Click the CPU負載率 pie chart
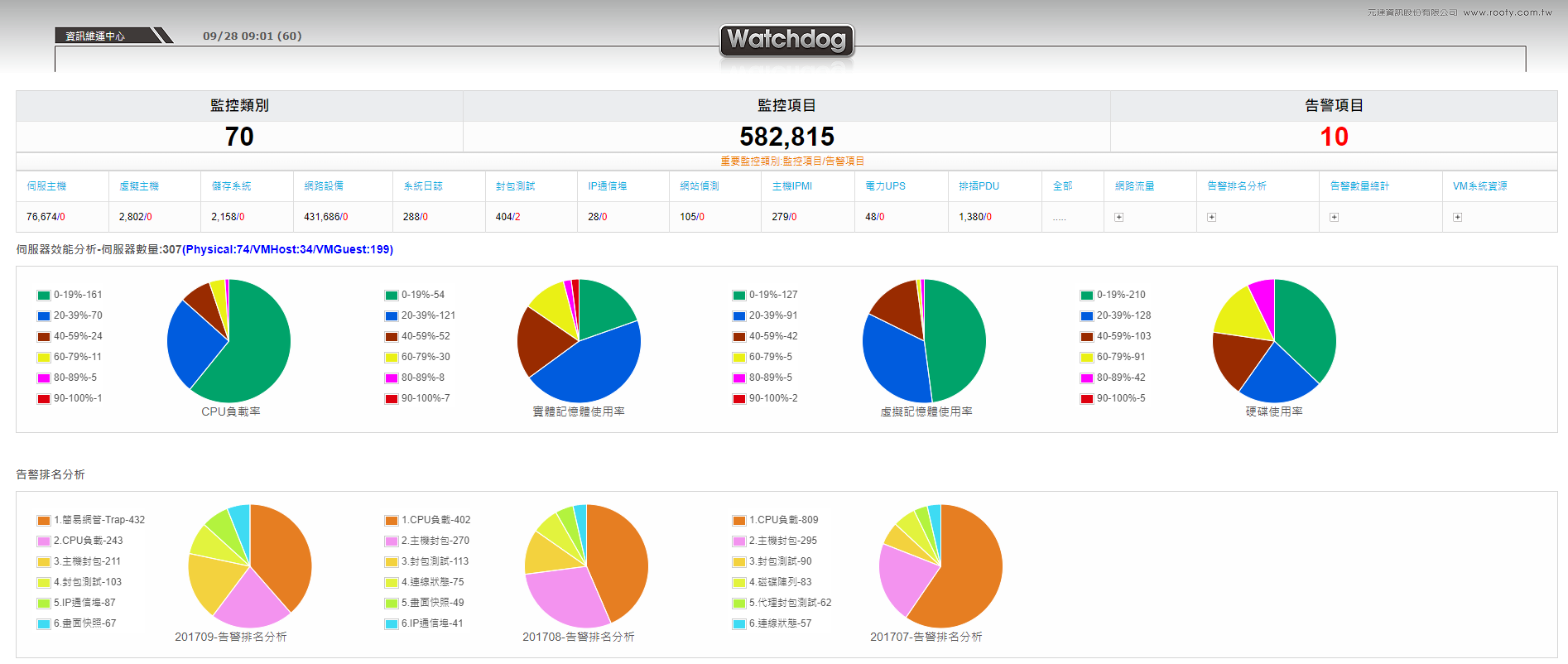Viewport: 1568px width, 664px height. pyautogui.click(x=229, y=341)
